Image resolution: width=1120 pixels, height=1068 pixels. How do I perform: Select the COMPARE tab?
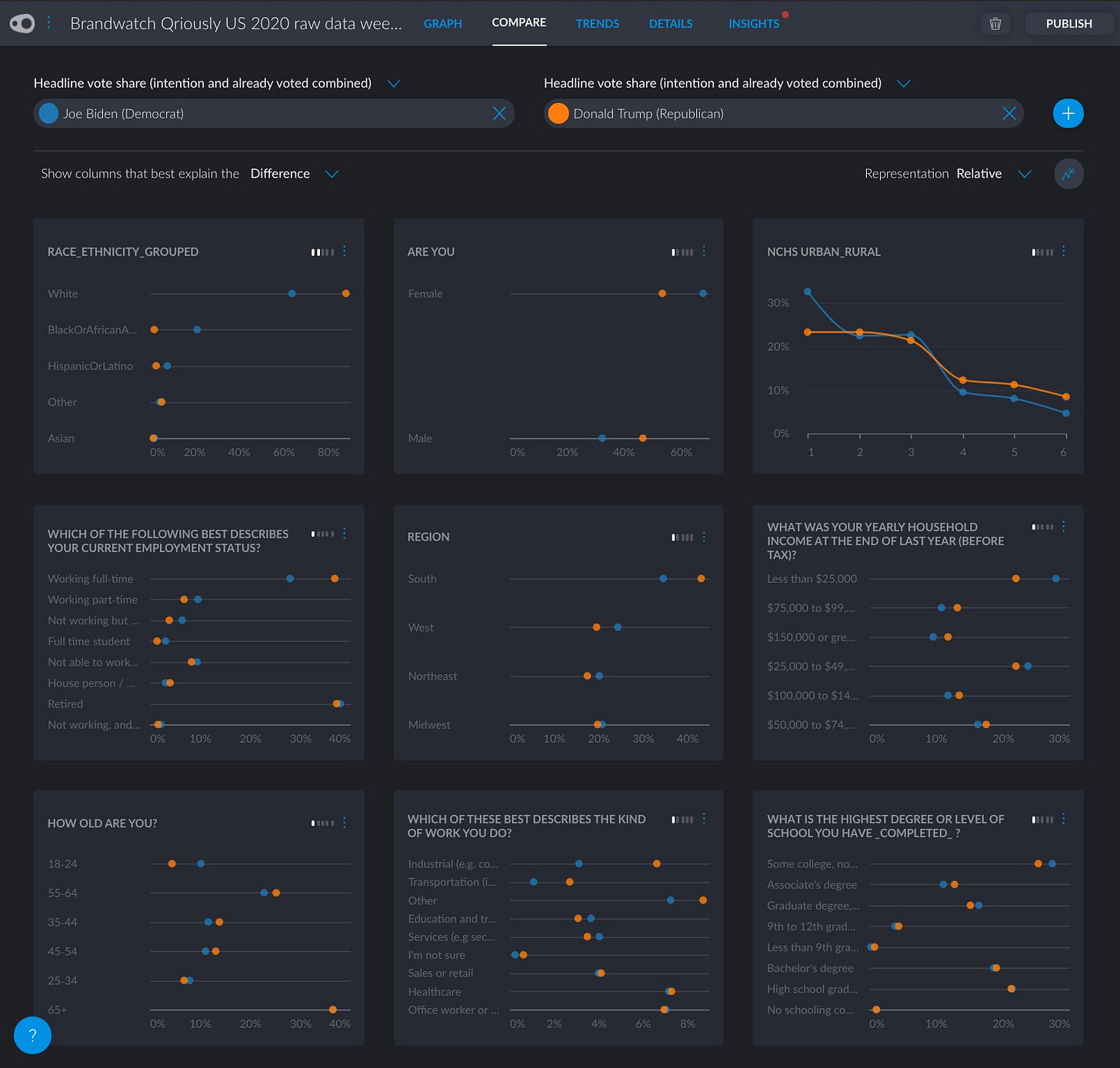click(519, 23)
